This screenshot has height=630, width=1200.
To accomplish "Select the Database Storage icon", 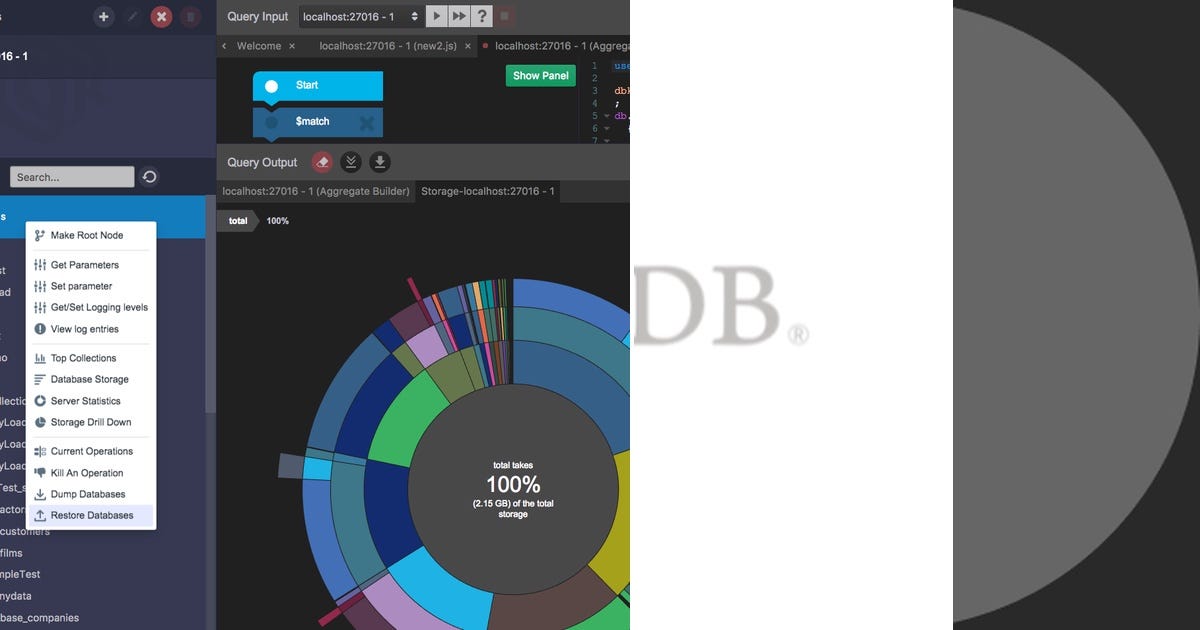I will (41, 379).
